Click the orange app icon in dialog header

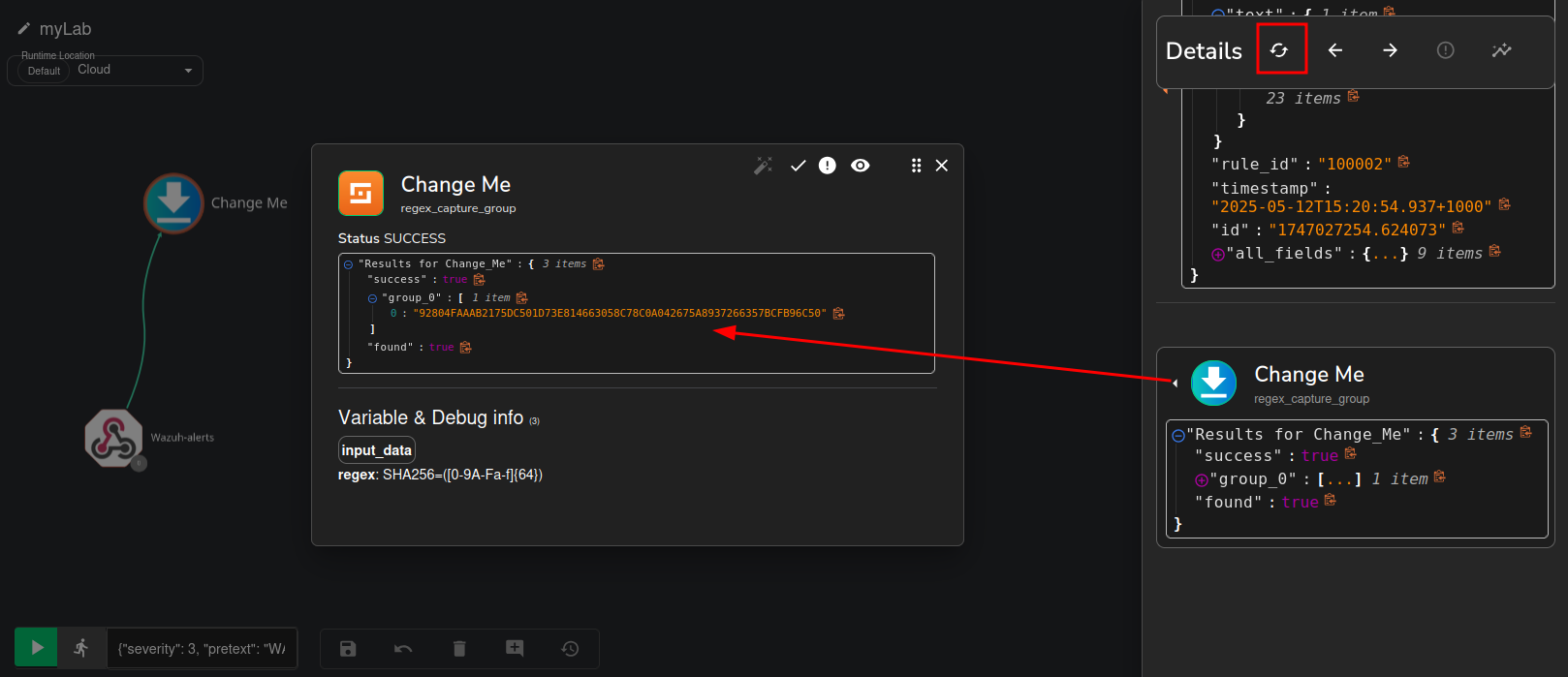pyautogui.click(x=361, y=194)
